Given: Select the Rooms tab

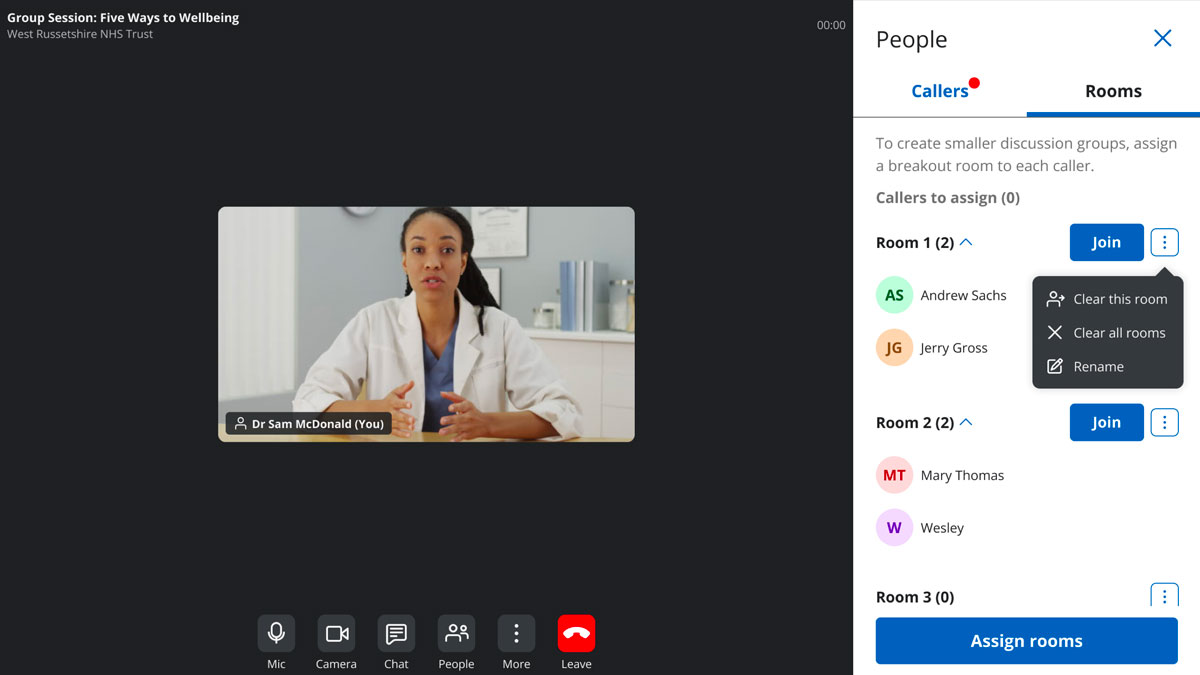Looking at the screenshot, I should [1113, 91].
